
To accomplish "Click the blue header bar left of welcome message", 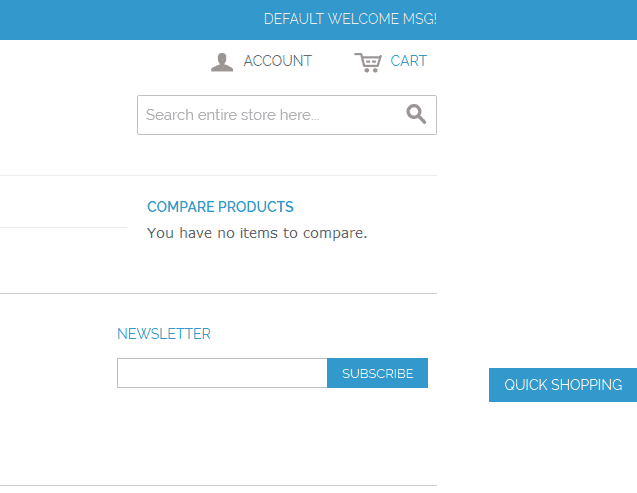I will coord(120,19).
